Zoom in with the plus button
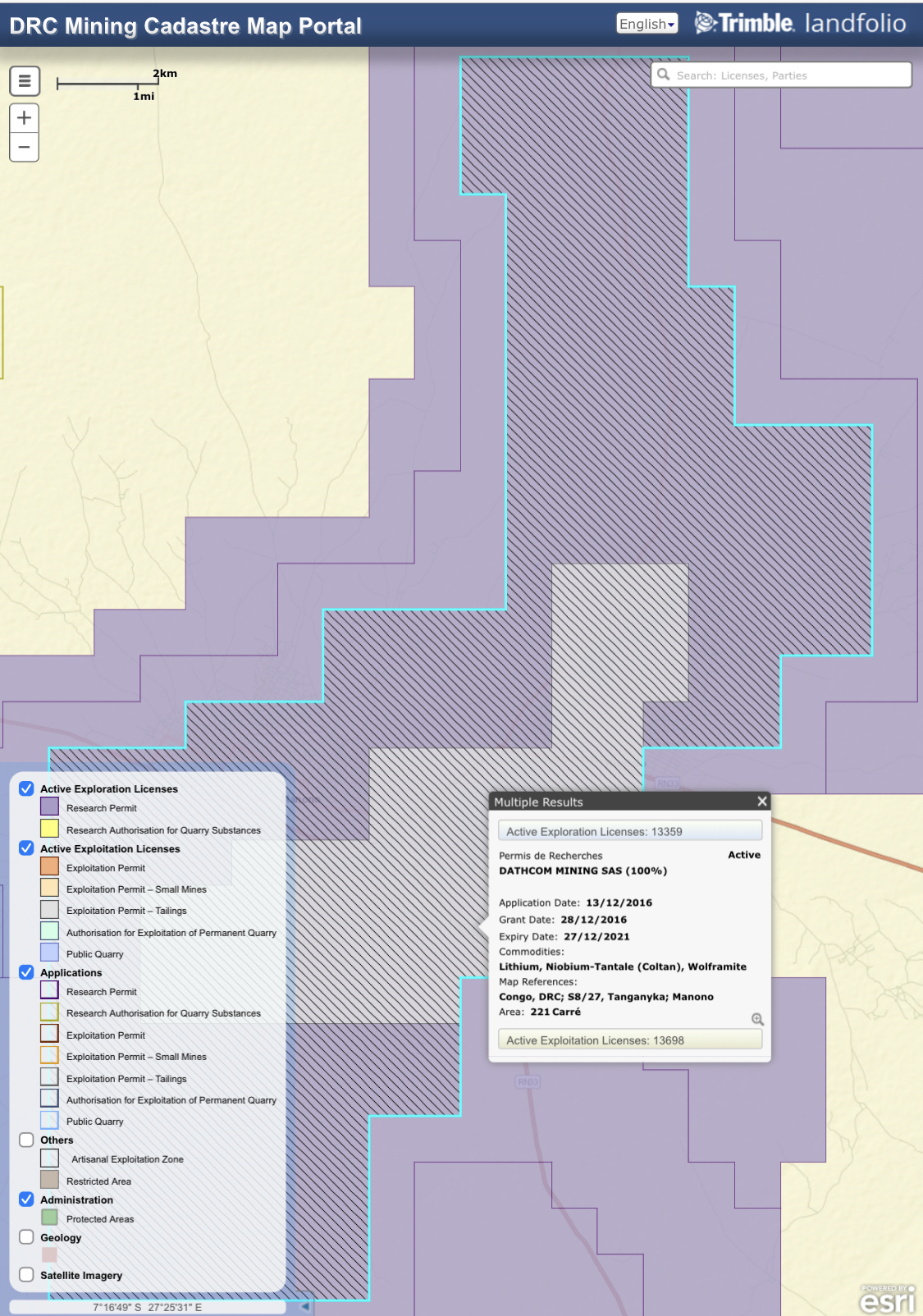923x1316 pixels. pos(25,118)
